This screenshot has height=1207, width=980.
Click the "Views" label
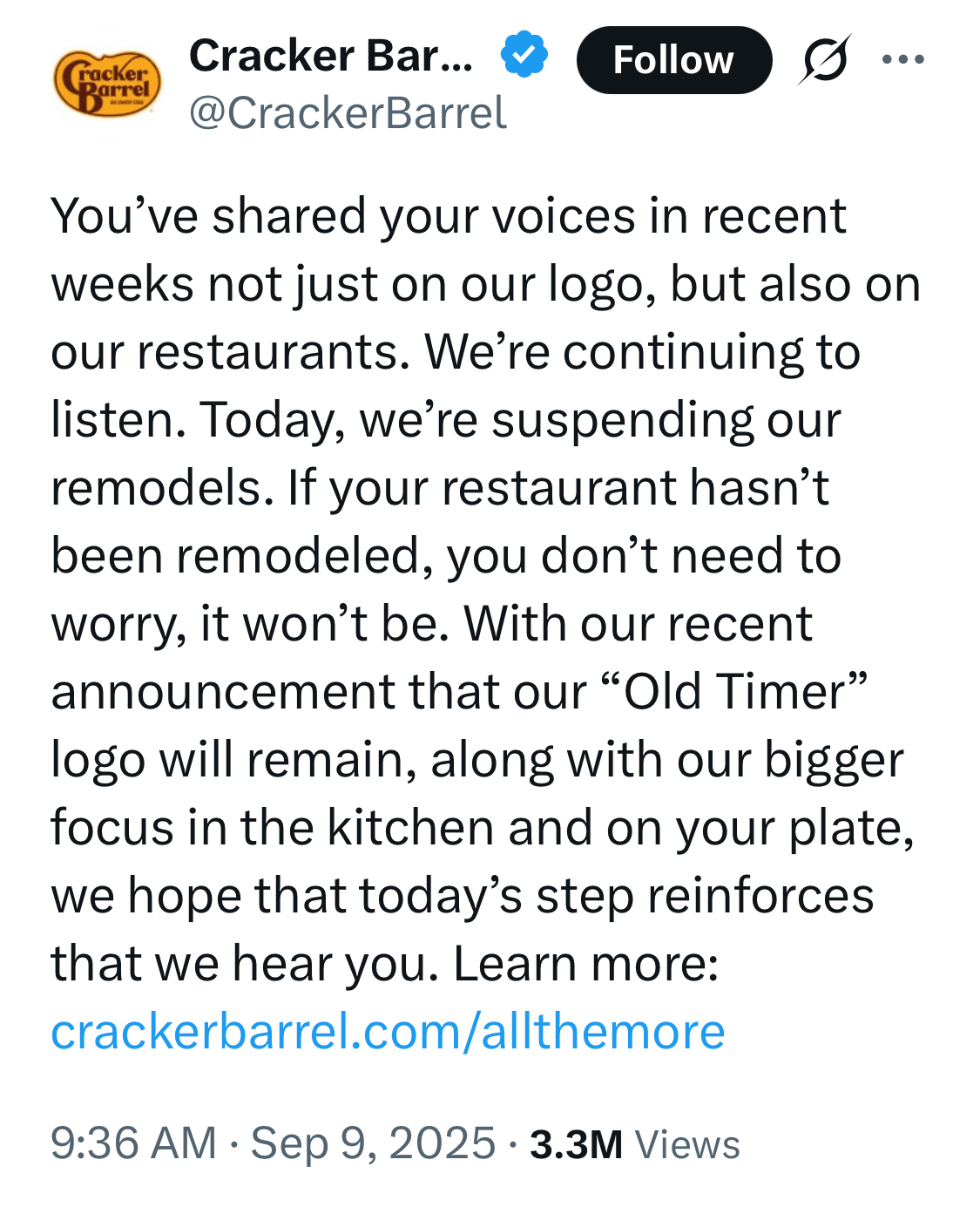(x=687, y=1145)
